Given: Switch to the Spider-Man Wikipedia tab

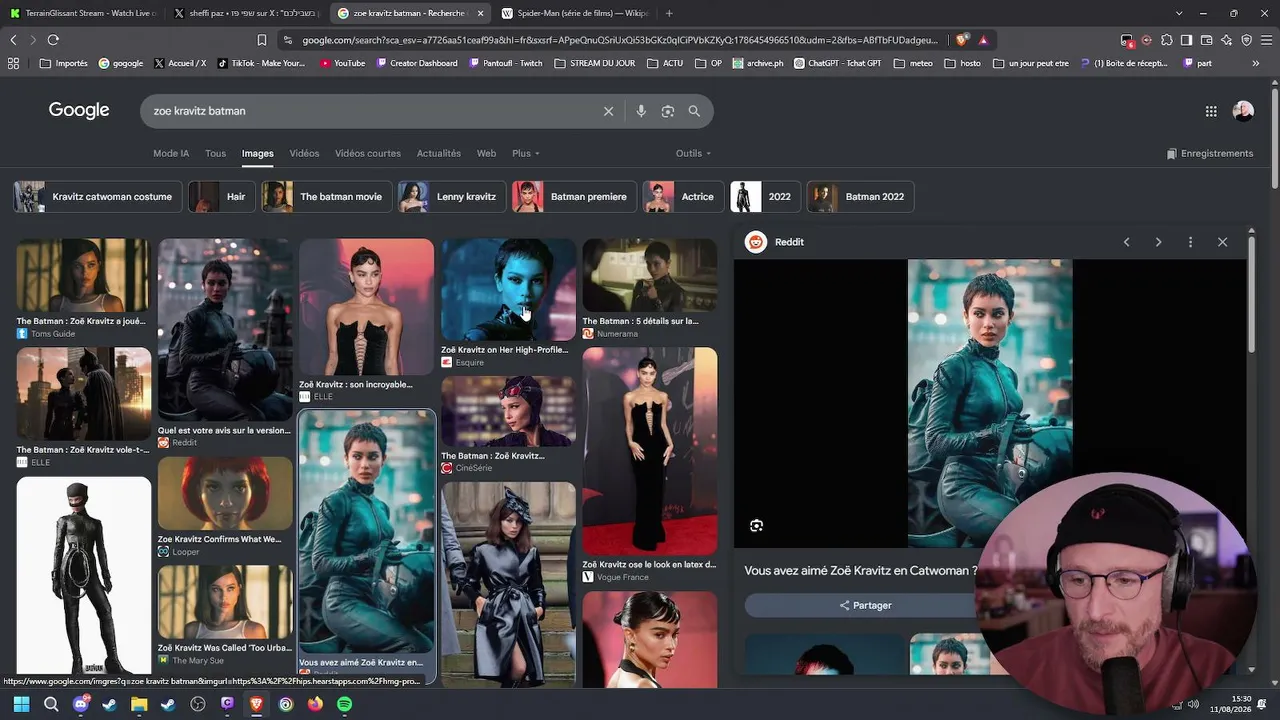Looking at the screenshot, I should (x=574, y=13).
